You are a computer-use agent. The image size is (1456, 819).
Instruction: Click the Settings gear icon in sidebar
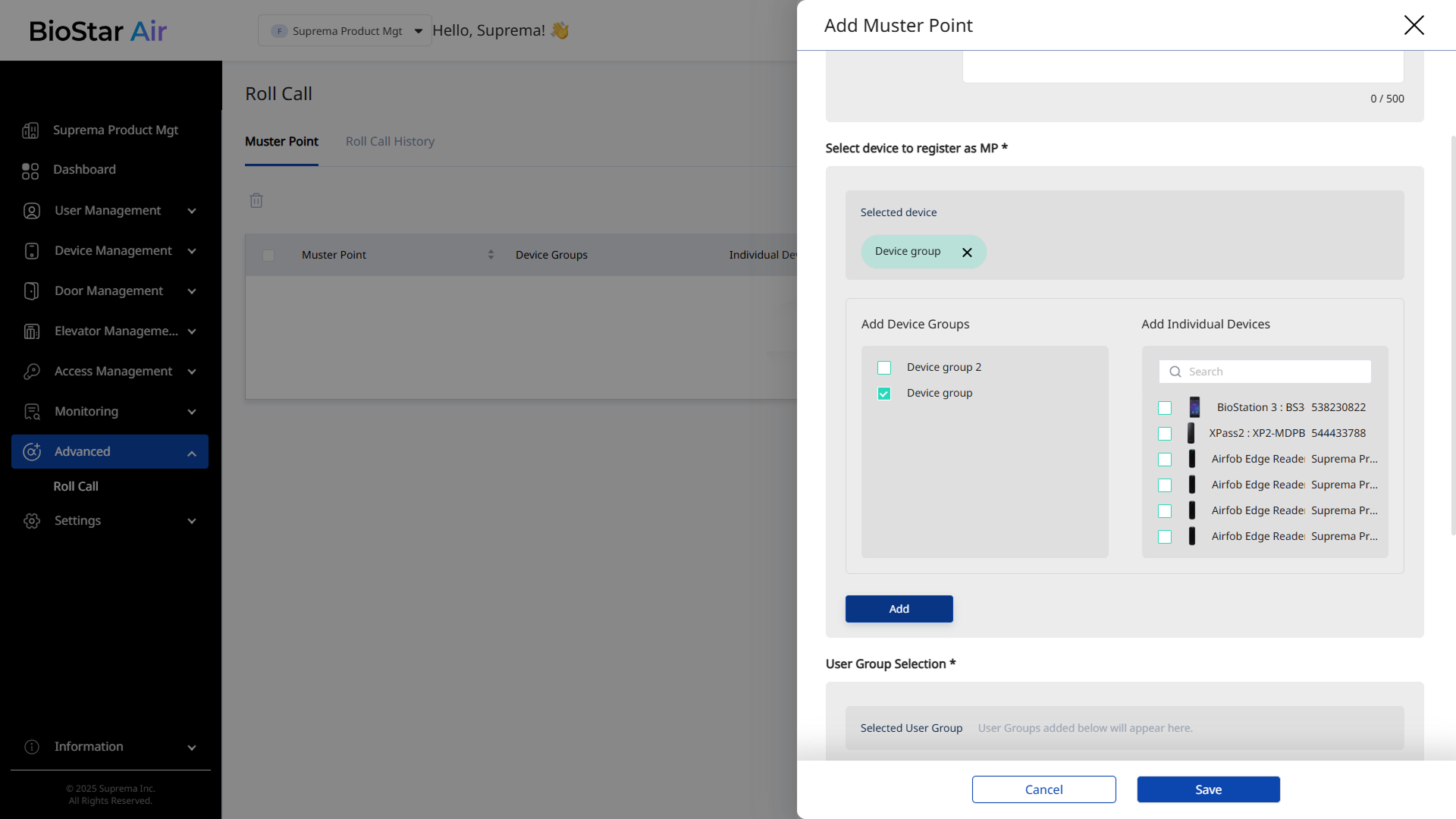pos(31,521)
